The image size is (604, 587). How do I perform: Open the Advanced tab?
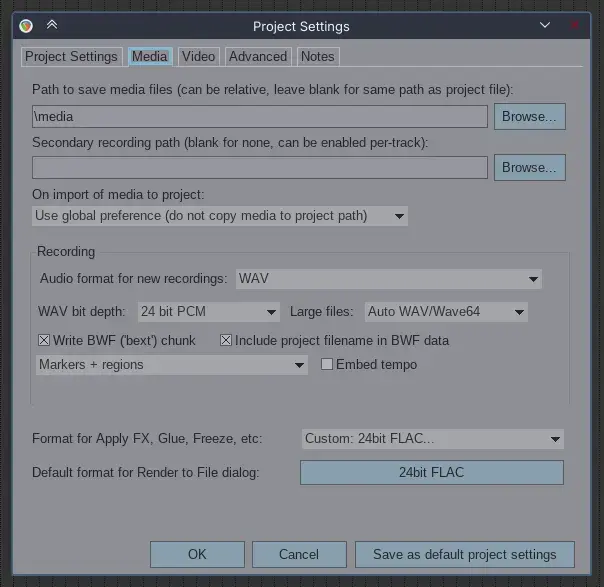258,57
